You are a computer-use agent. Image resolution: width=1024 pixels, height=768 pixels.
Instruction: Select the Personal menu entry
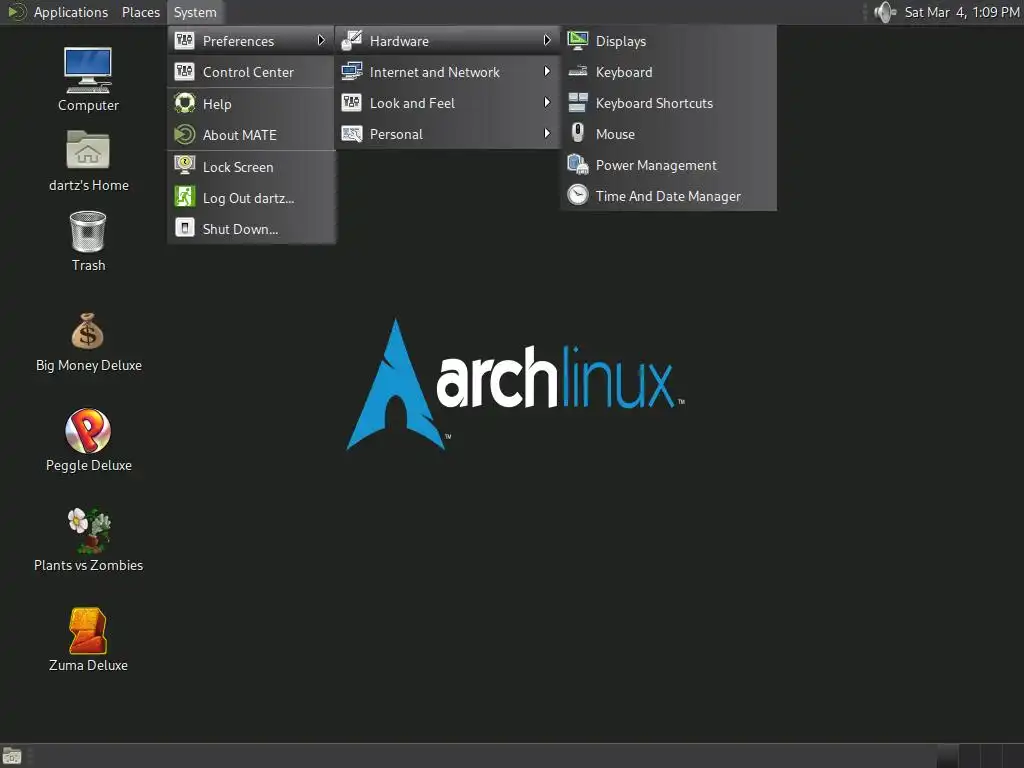click(447, 134)
